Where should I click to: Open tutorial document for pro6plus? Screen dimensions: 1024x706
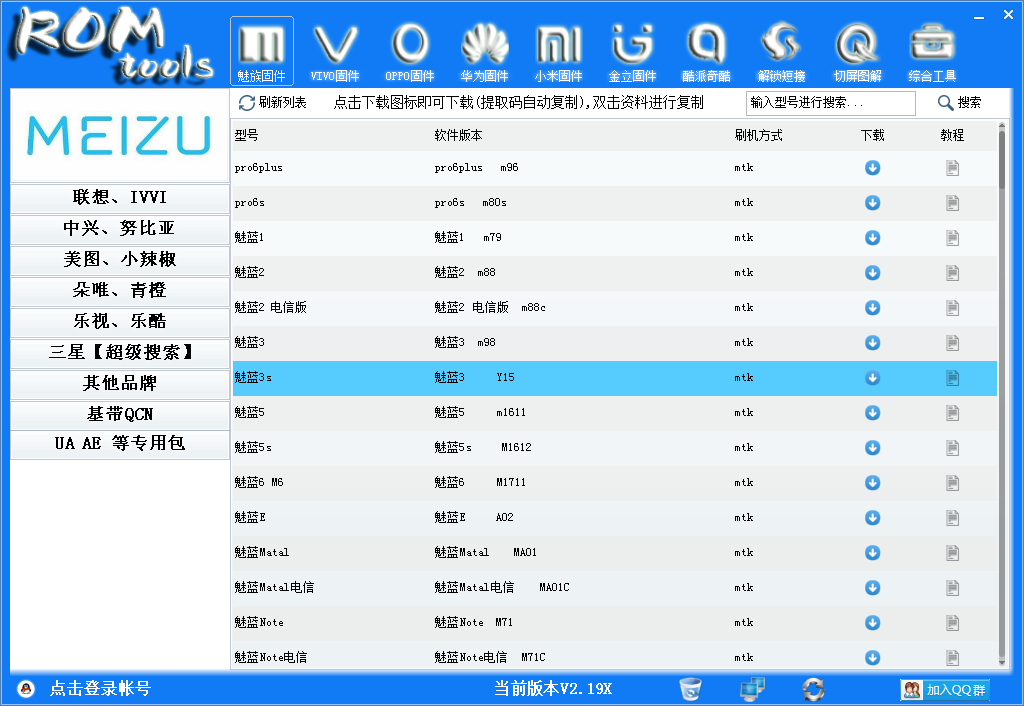click(953, 168)
